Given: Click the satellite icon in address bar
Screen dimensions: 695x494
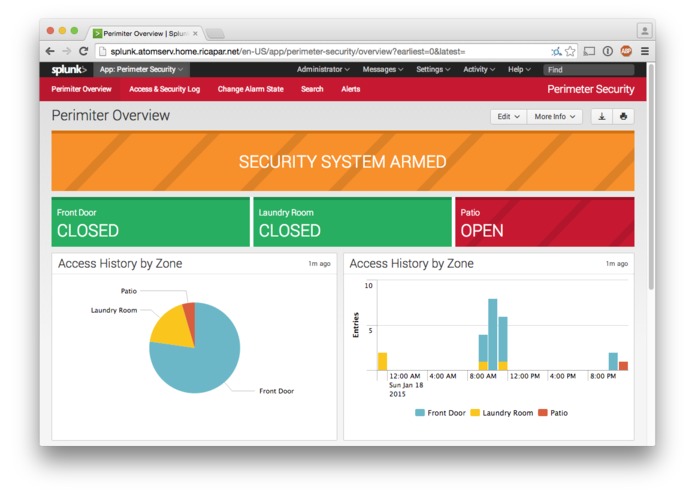Looking at the screenshot, I should [x=556, y=51].
